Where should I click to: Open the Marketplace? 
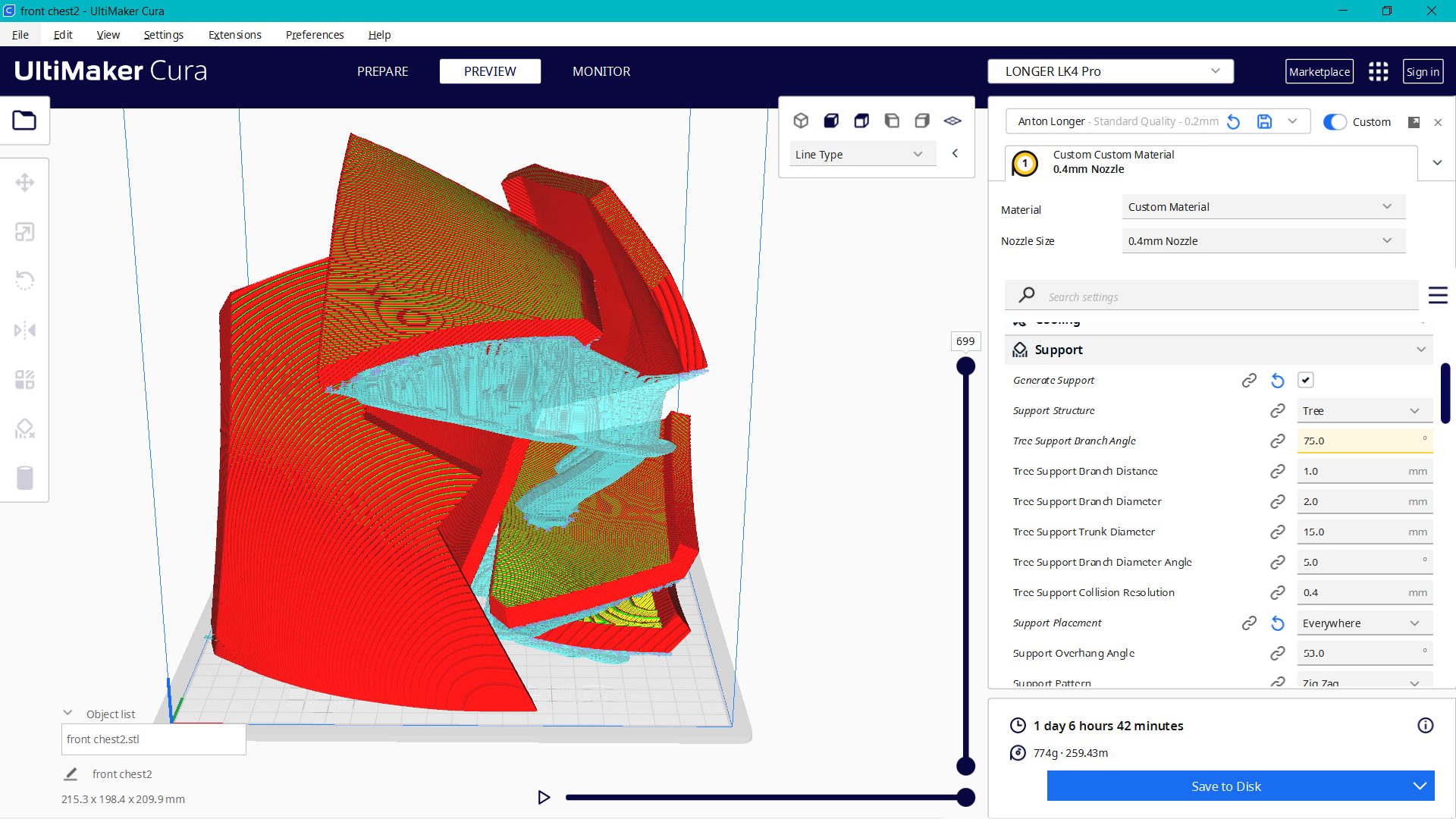pyautogui.click(x=1319, y=71)
